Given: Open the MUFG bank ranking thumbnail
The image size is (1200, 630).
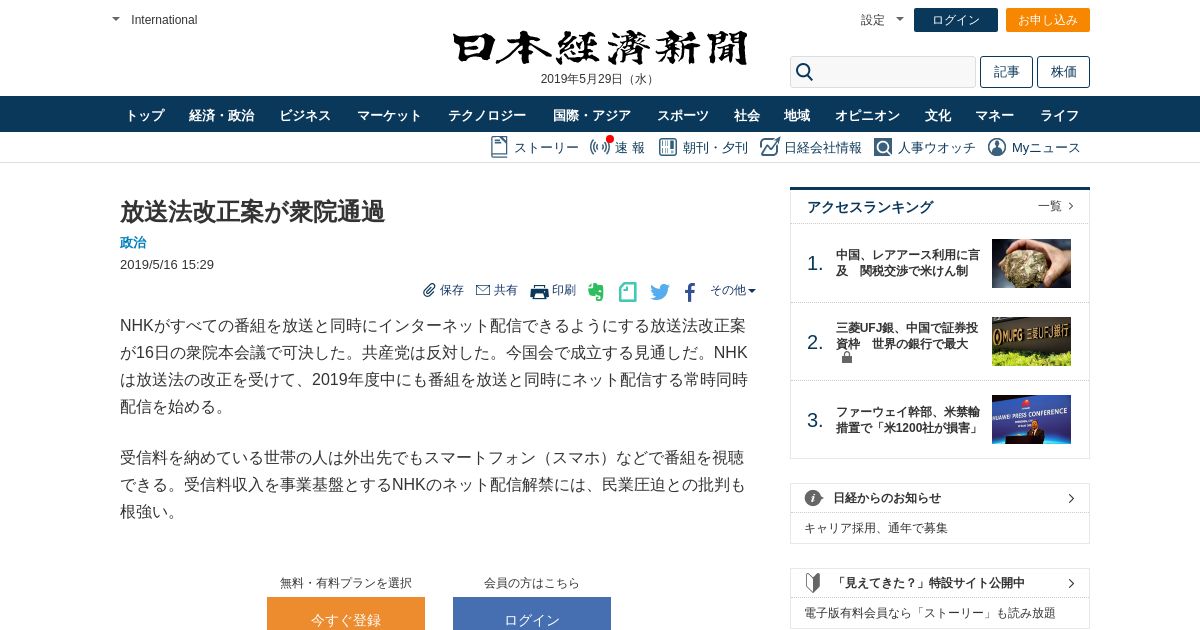Looking at the screenshot, I should pos(1031,341).
